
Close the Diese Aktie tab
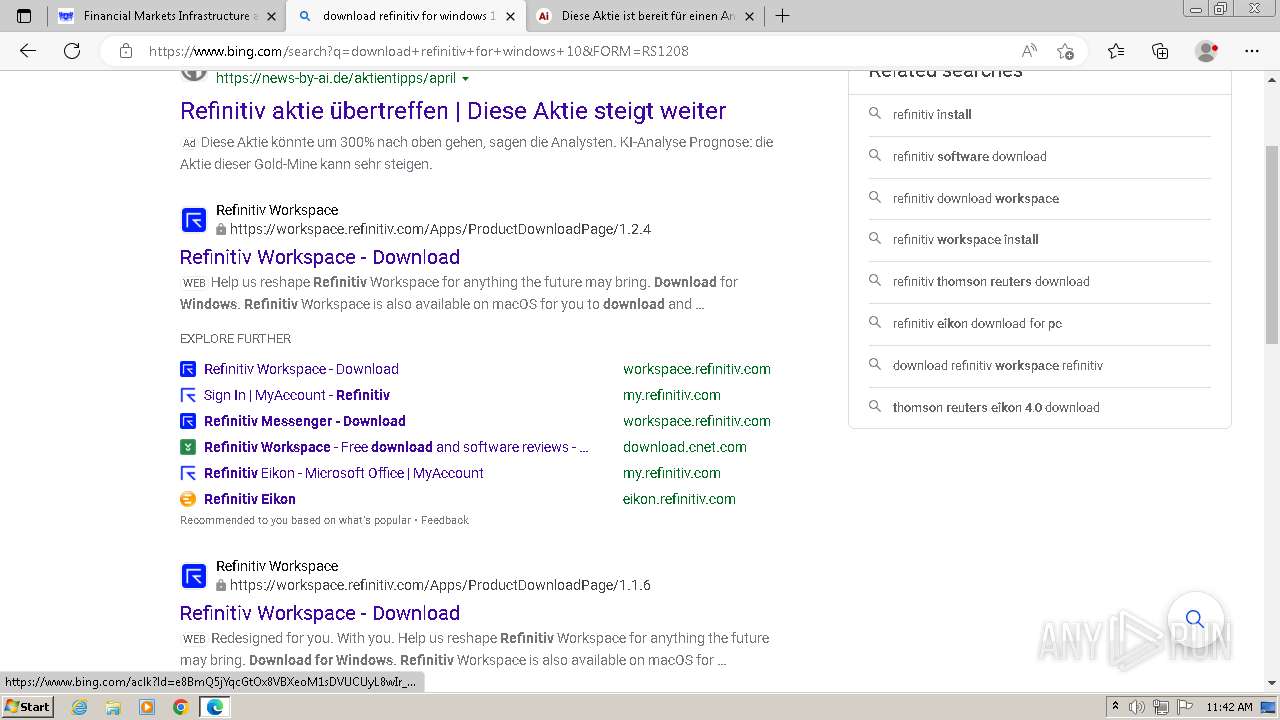(x=749, y=16)
